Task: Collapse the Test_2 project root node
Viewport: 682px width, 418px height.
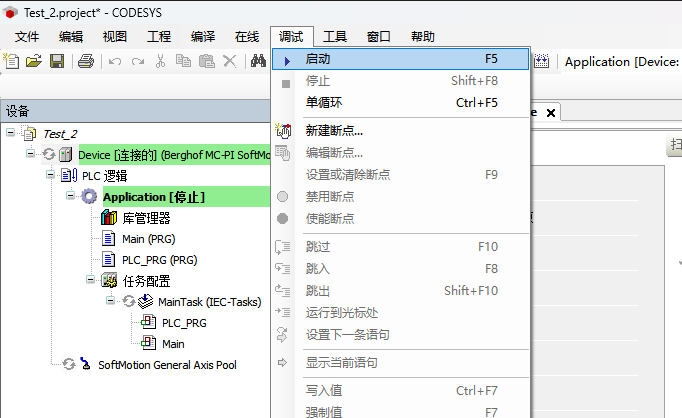Action: pos(10,133)
